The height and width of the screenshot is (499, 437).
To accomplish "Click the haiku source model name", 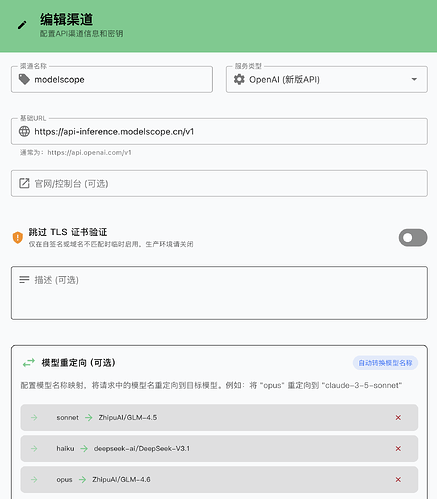I will click(x=65, y=448).
